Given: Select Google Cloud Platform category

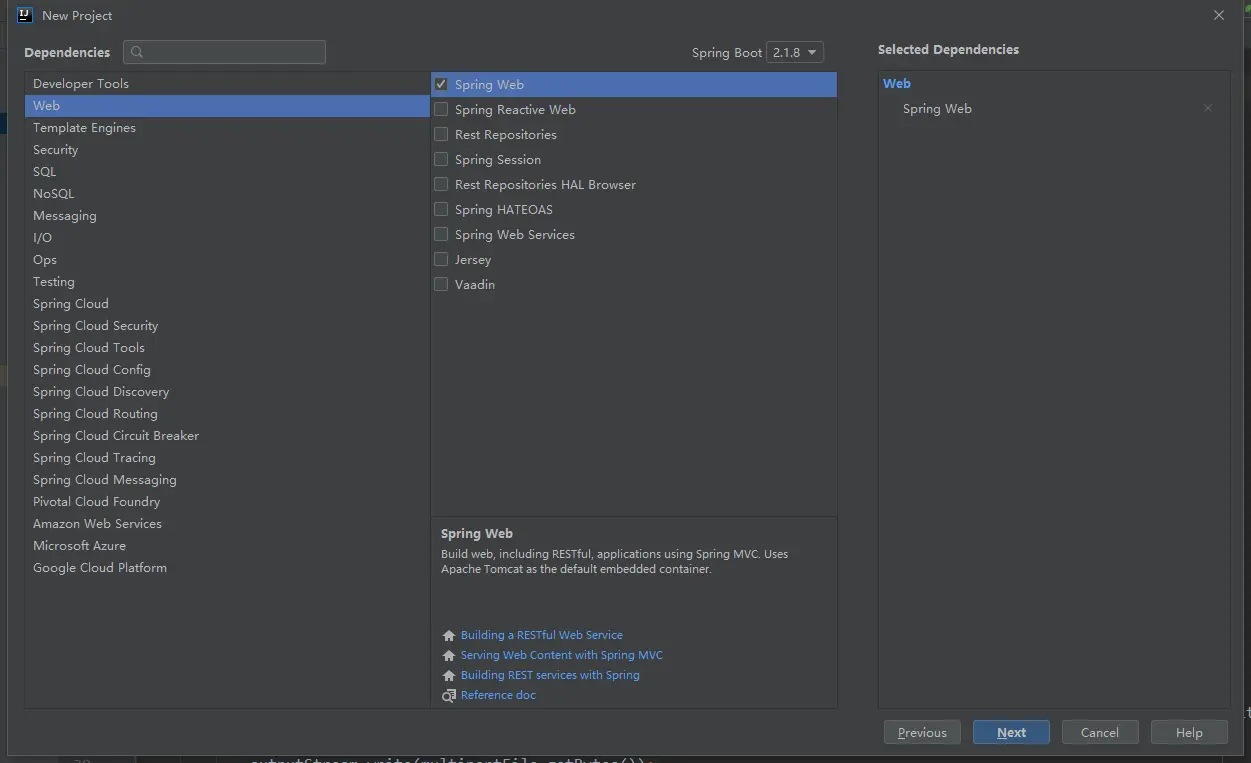Looking at the screenshot, I should 227,568.
